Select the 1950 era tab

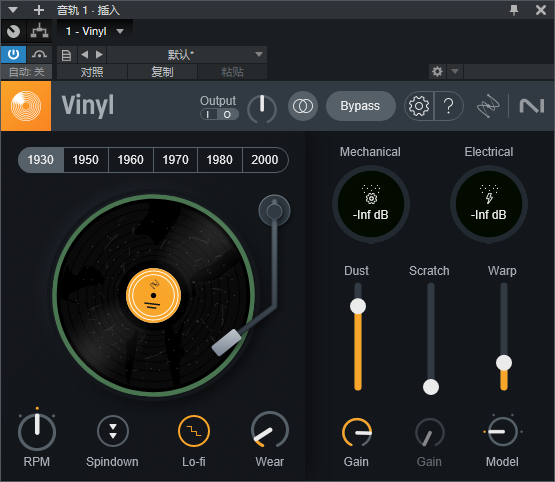tap(86, 160)
